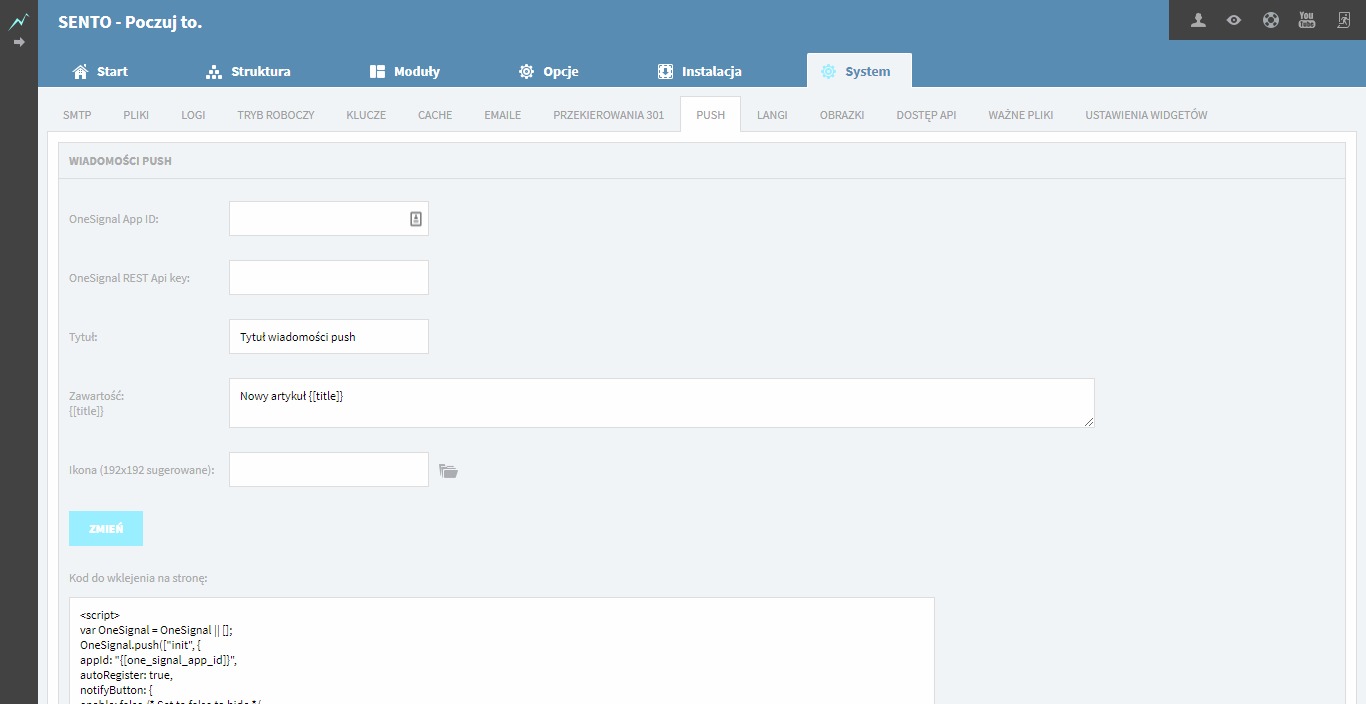Click the SENTO - Poczuj to. title
Screen dimensions: 1366x704
(x=130, y=21)
